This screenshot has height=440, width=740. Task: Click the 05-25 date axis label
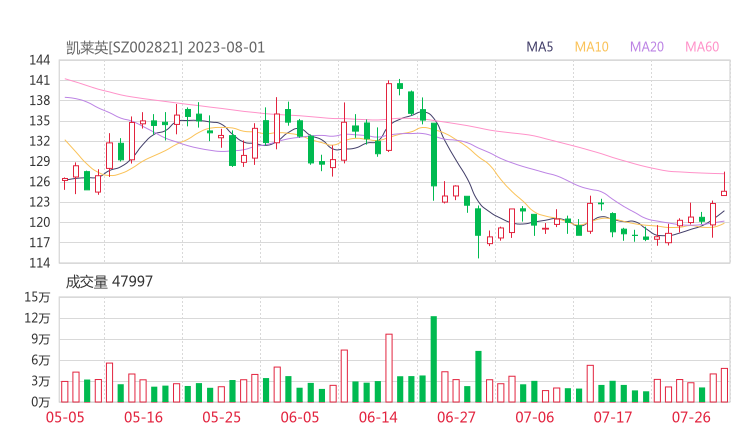[x=221, y=417]
